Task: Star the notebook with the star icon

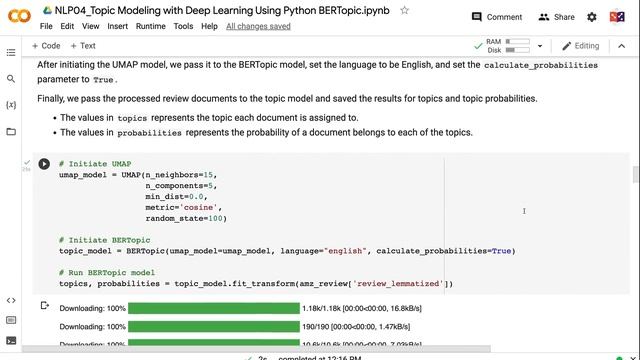Action: point(404,11)
